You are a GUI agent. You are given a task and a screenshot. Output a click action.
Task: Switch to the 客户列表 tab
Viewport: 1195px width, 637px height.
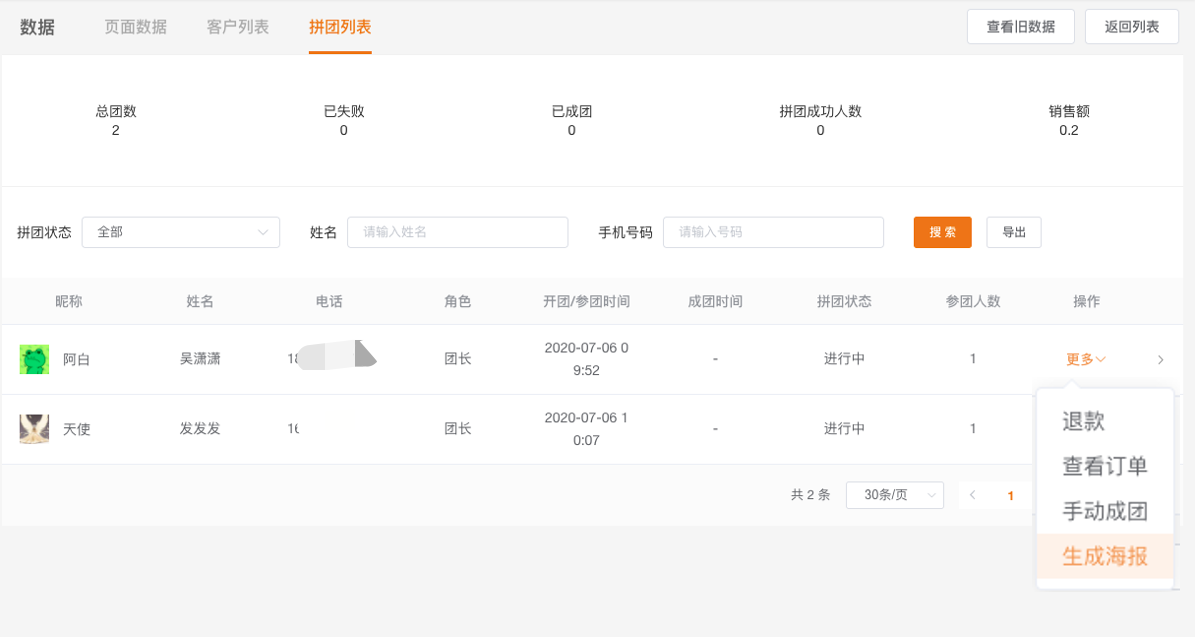click(238, 27)
